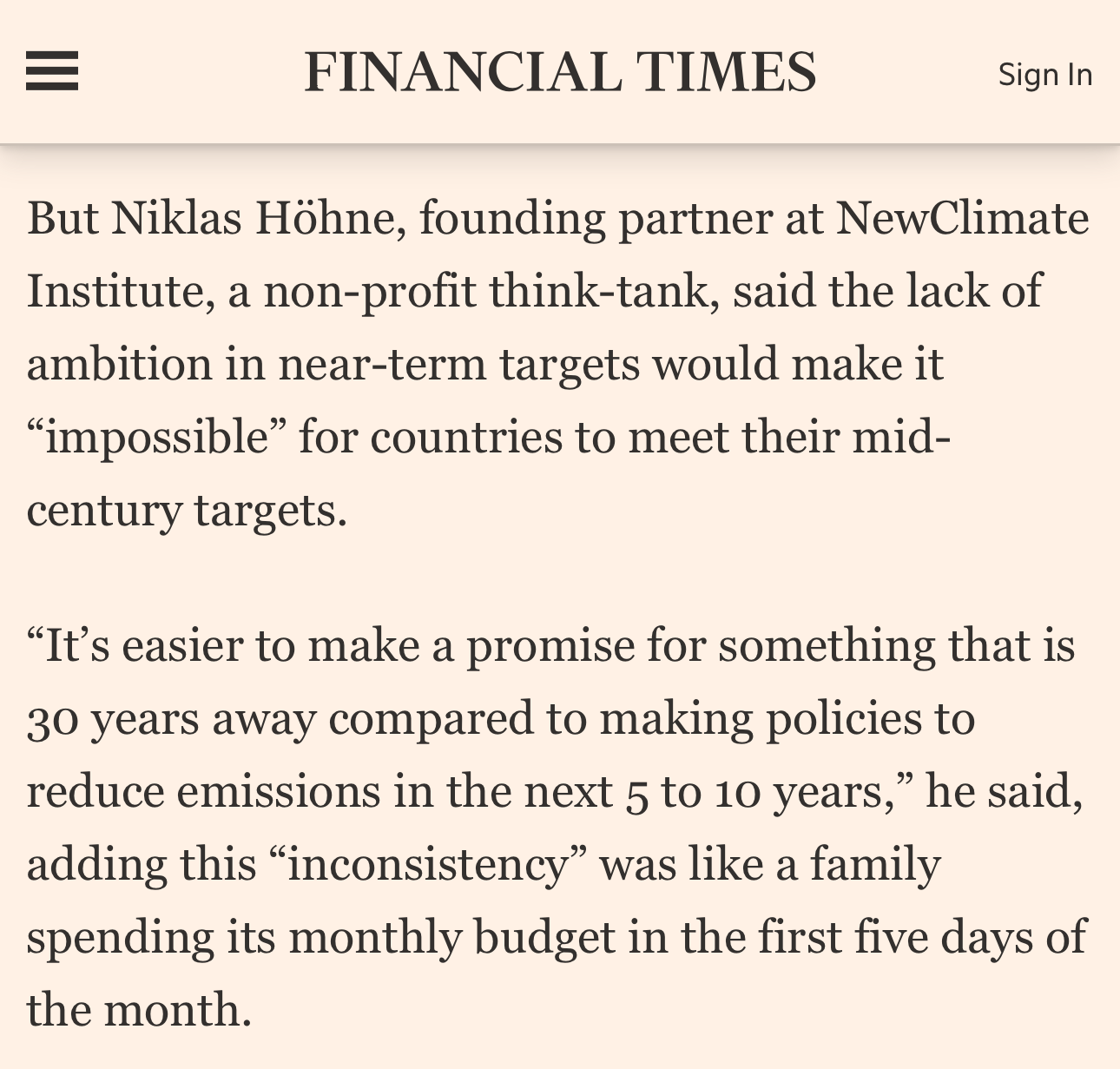Click the words "he said,"
The width and height of the screenshot is (1120, 1069).
[1005, 792]
